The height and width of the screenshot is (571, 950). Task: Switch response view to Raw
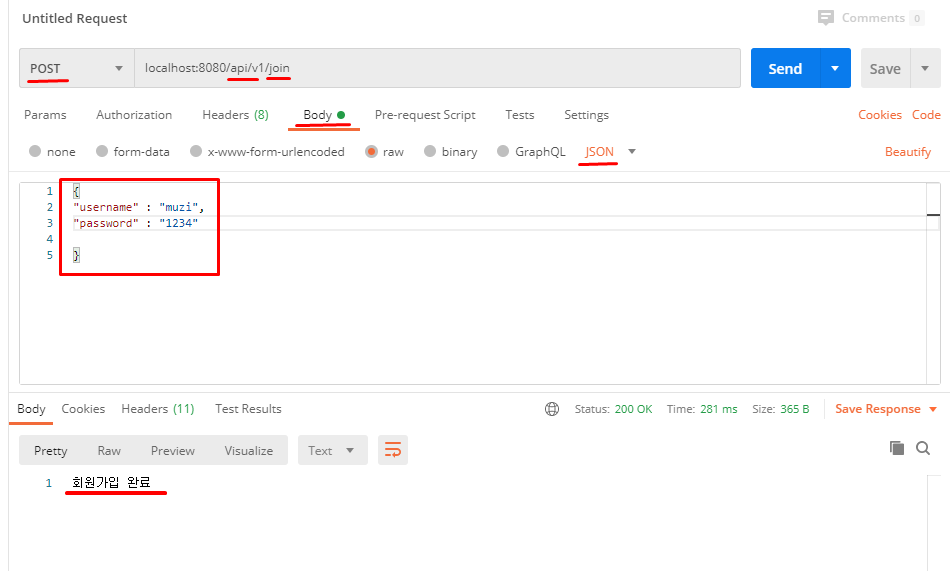(x=109, y=450)
